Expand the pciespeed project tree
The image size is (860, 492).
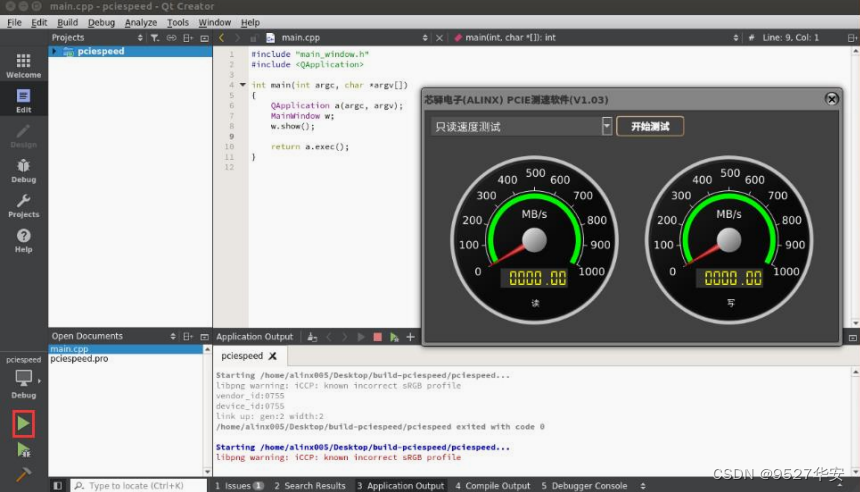click(54, 51)
